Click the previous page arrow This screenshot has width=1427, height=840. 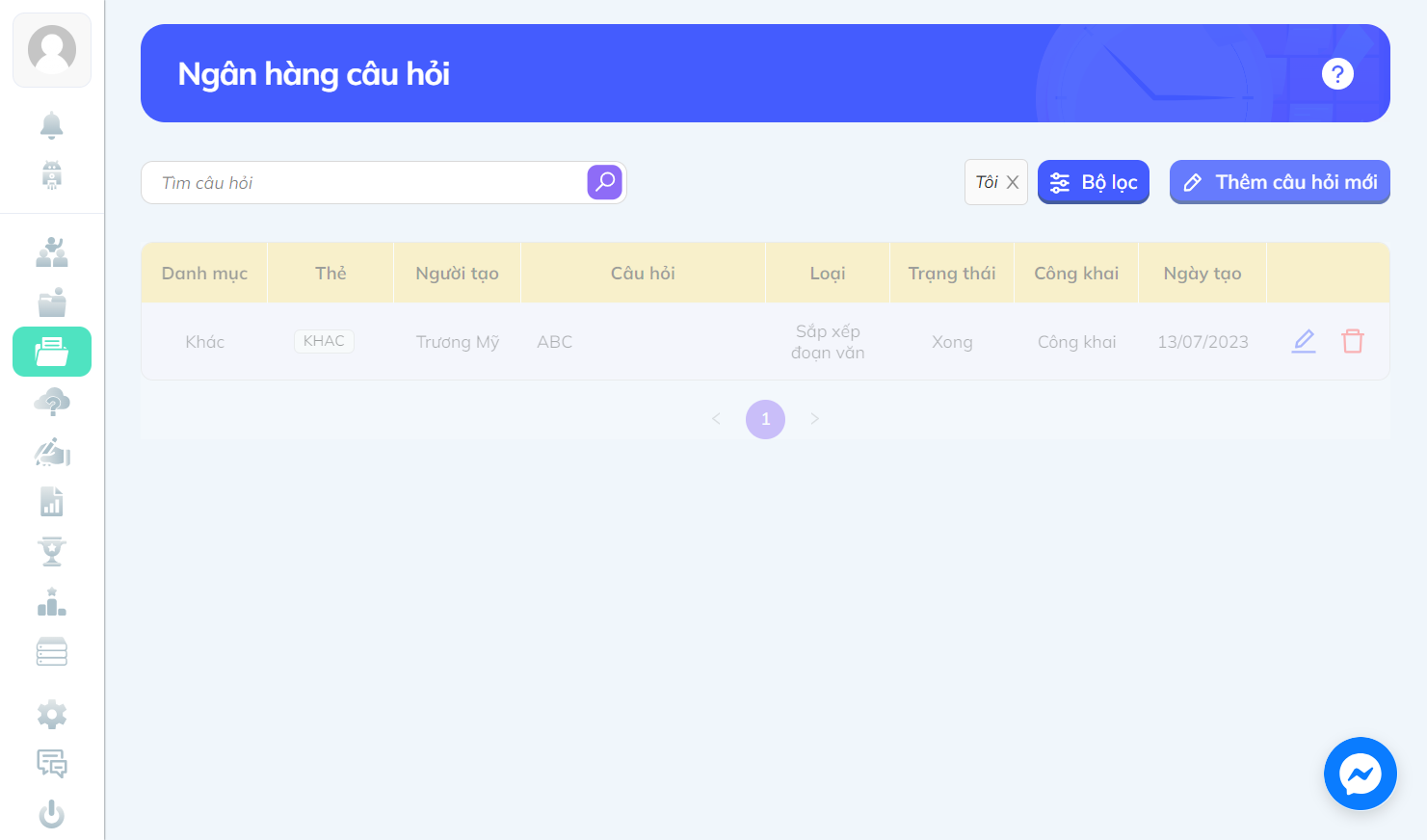coord(716,418)
